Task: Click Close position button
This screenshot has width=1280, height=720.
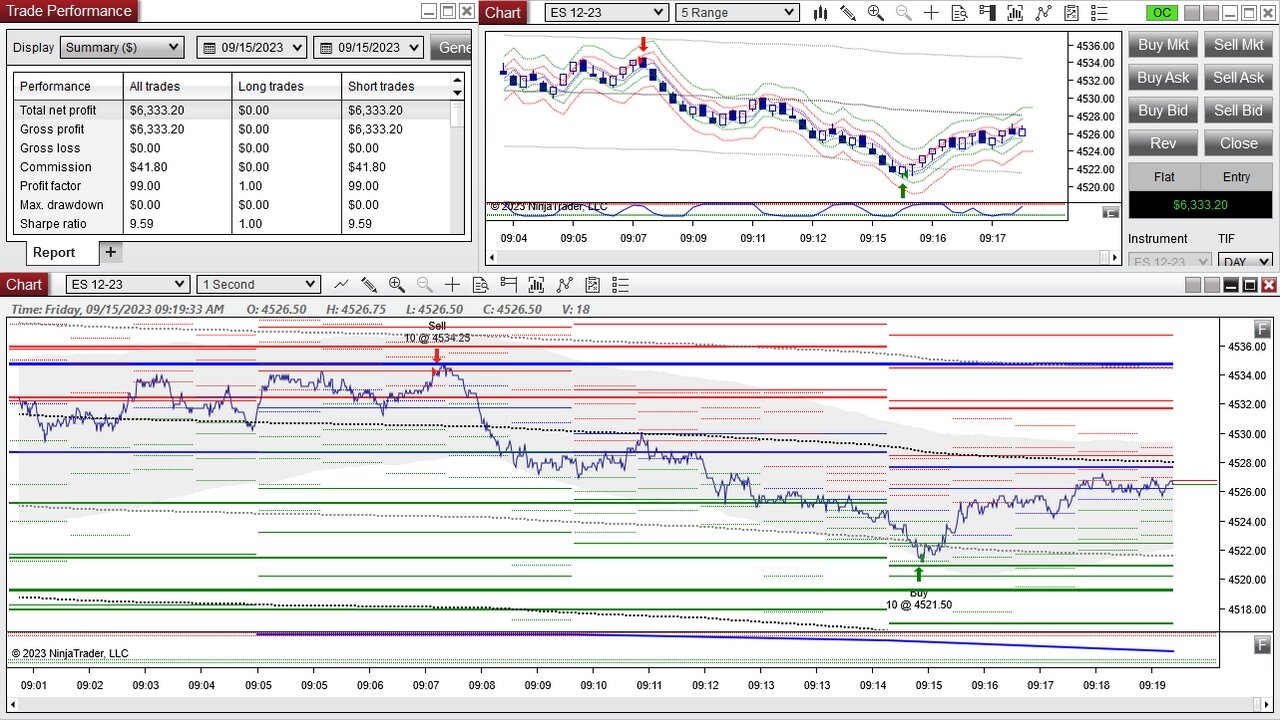Action: 1238,144
